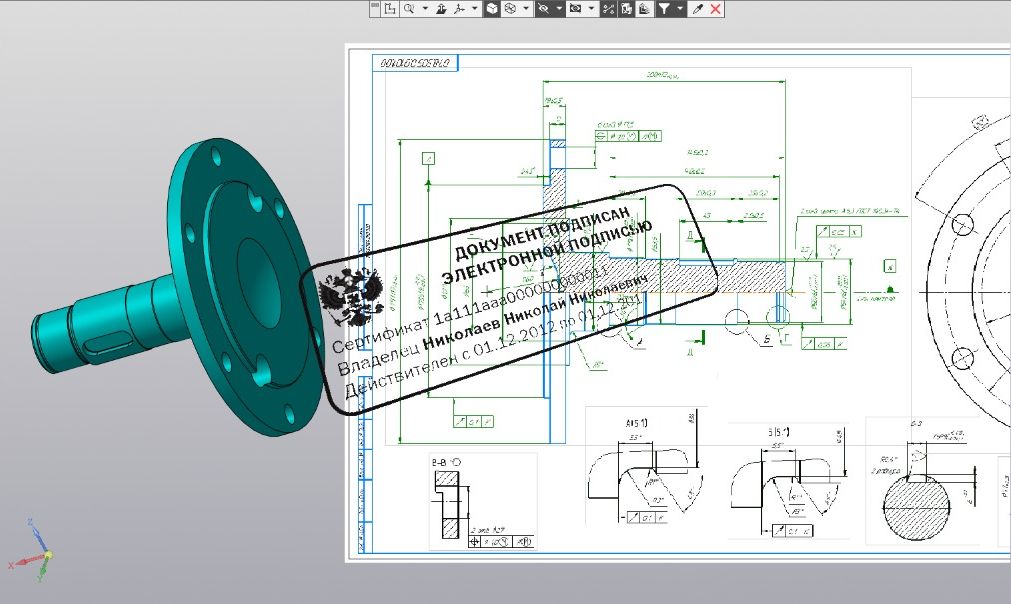Viewport: 1011px width, 604px height.
Task: Click the percent-style icon in toolbar
Action: [x=608, y=8]
